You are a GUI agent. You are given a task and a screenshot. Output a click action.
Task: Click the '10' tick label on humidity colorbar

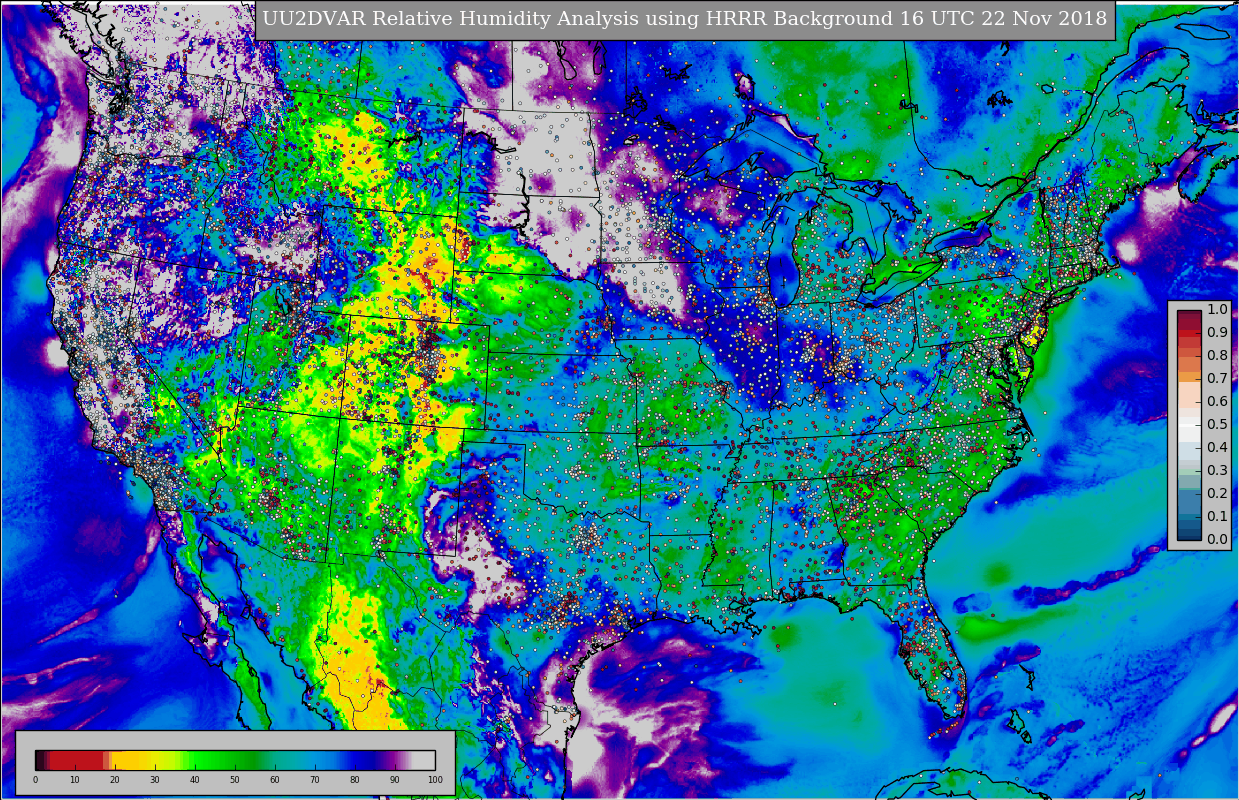(x=75, y=780)
